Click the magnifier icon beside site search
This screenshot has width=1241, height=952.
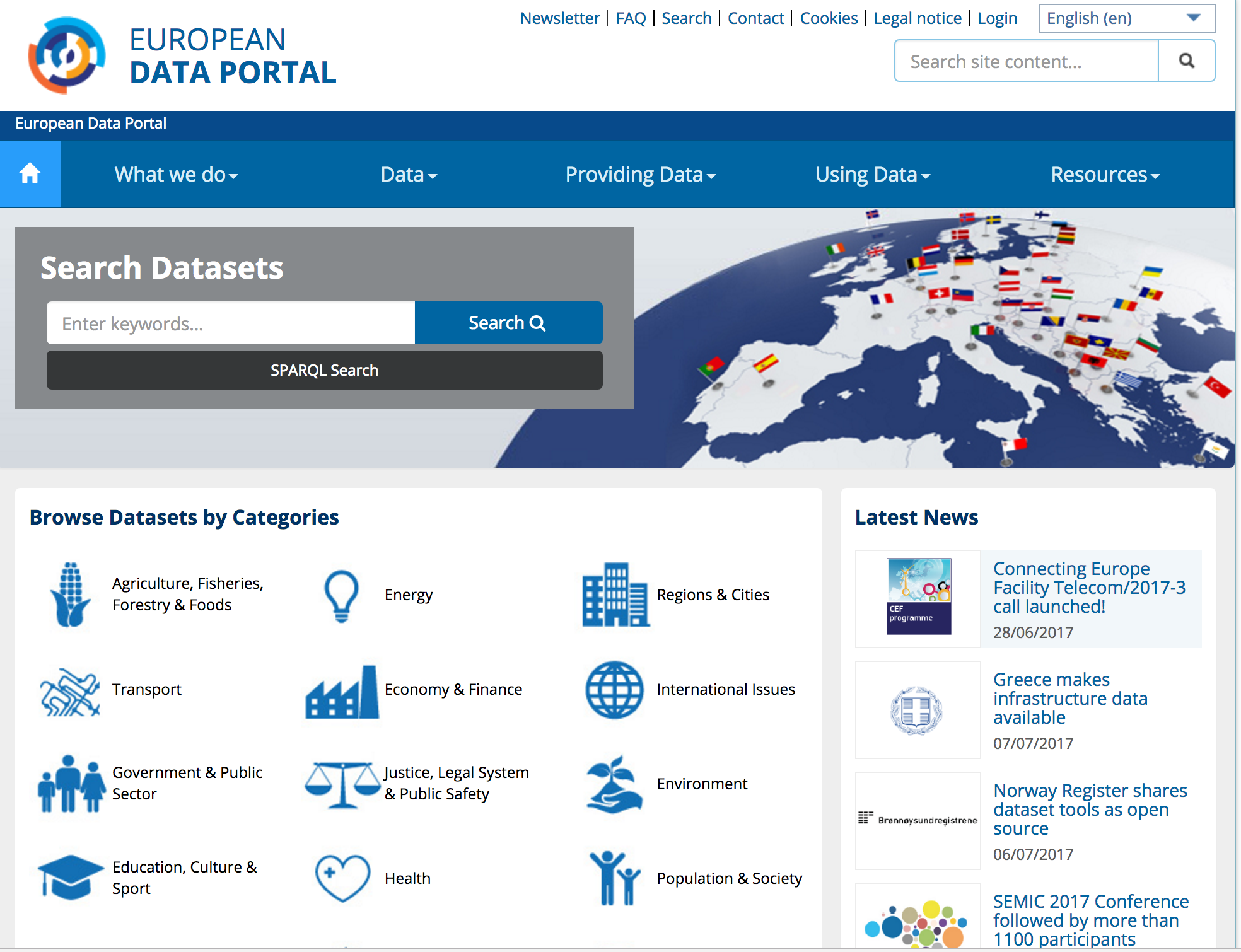[x=1186, y=61]
